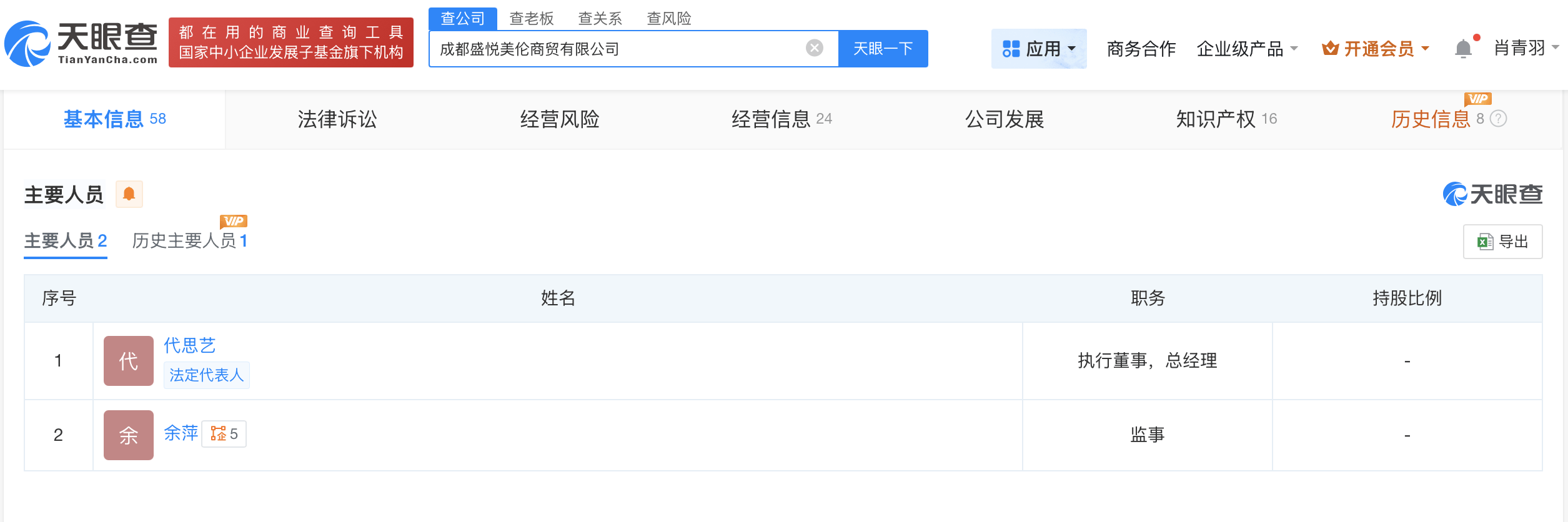Click the help question mark beside 历史信息

1498,119
